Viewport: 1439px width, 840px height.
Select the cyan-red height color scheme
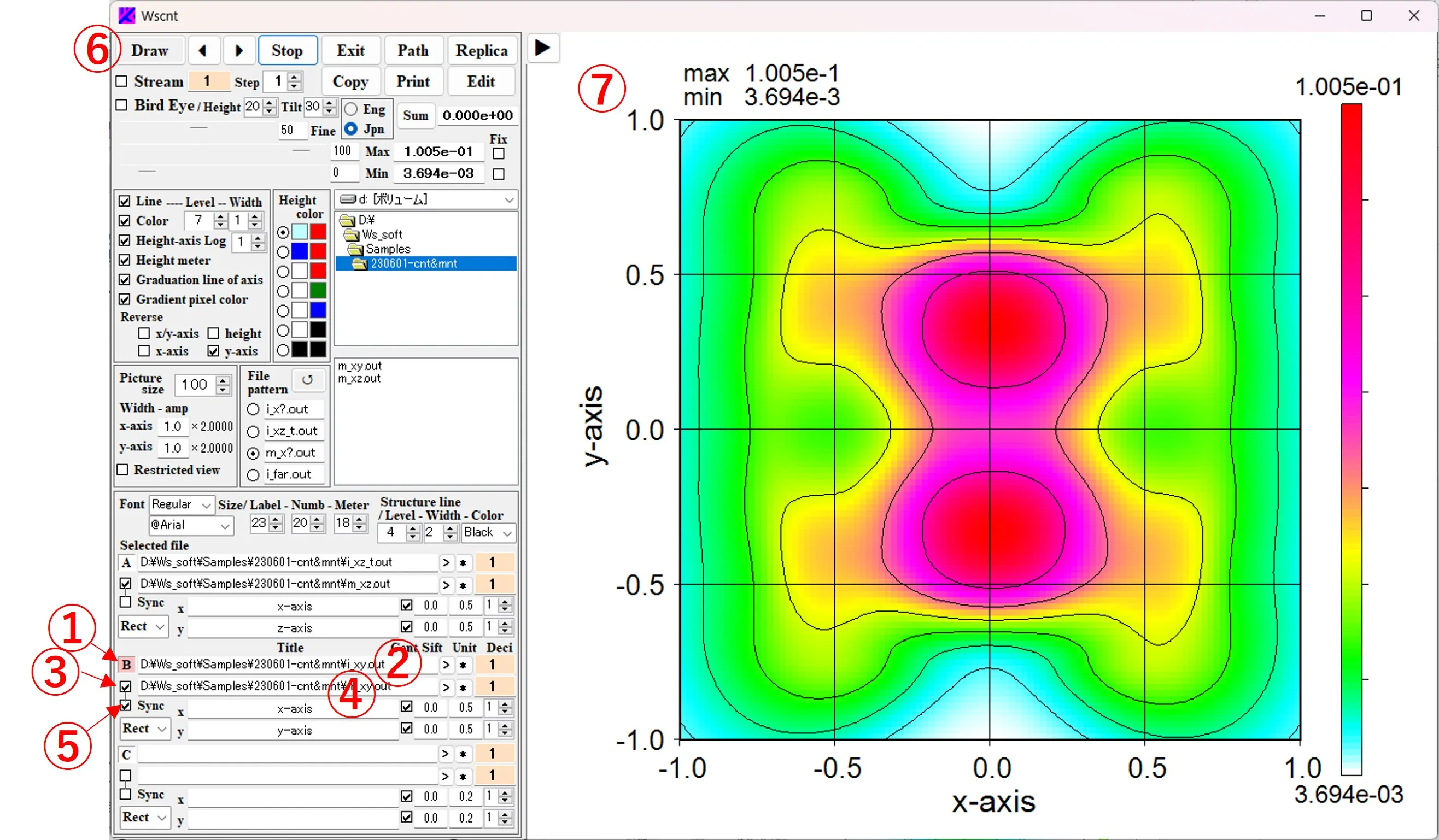point(283,232)
